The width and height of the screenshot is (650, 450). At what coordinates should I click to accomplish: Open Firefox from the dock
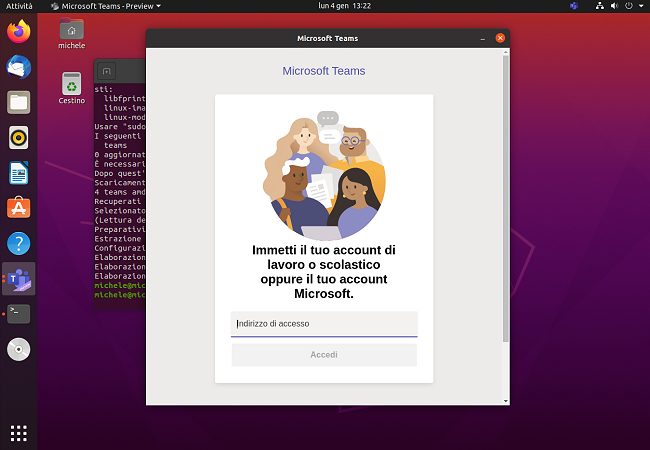[19, 32]
